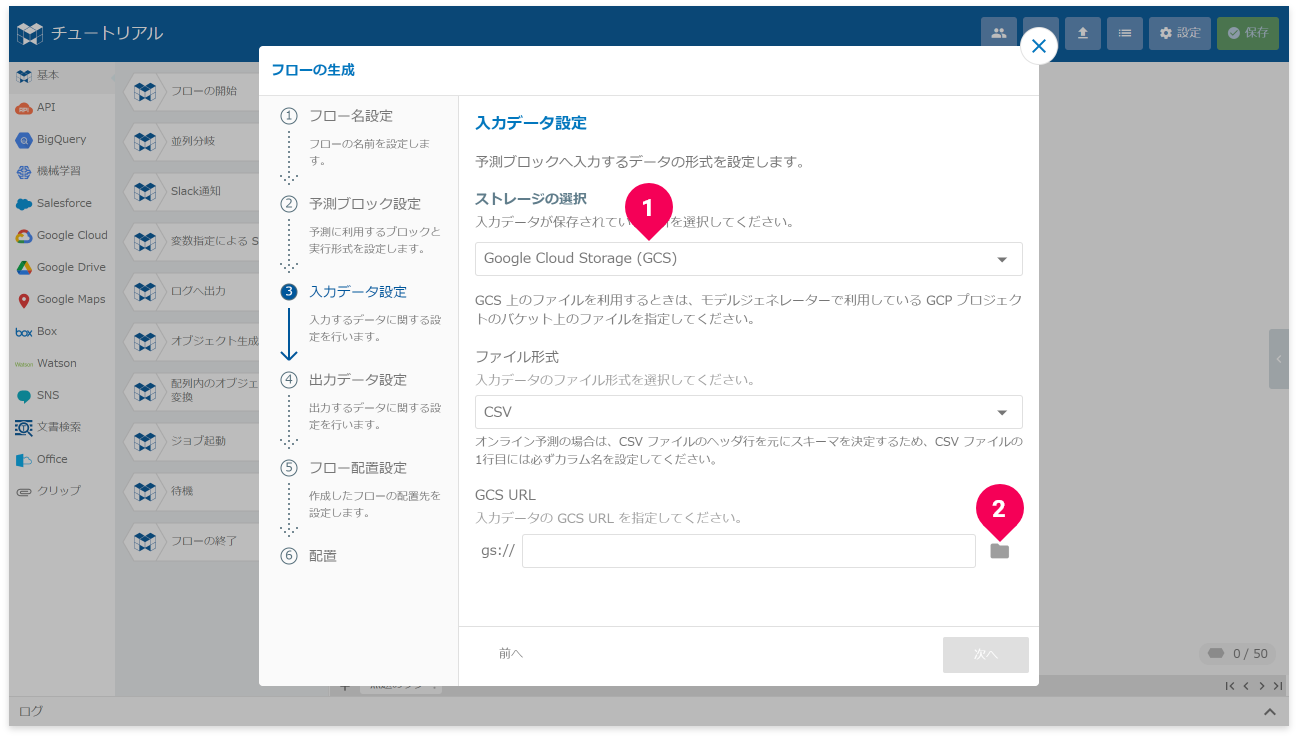Viewport: 1298px width, 738px height.
Task: Select the オブジェクト生成 block
Action: [192, 341]
